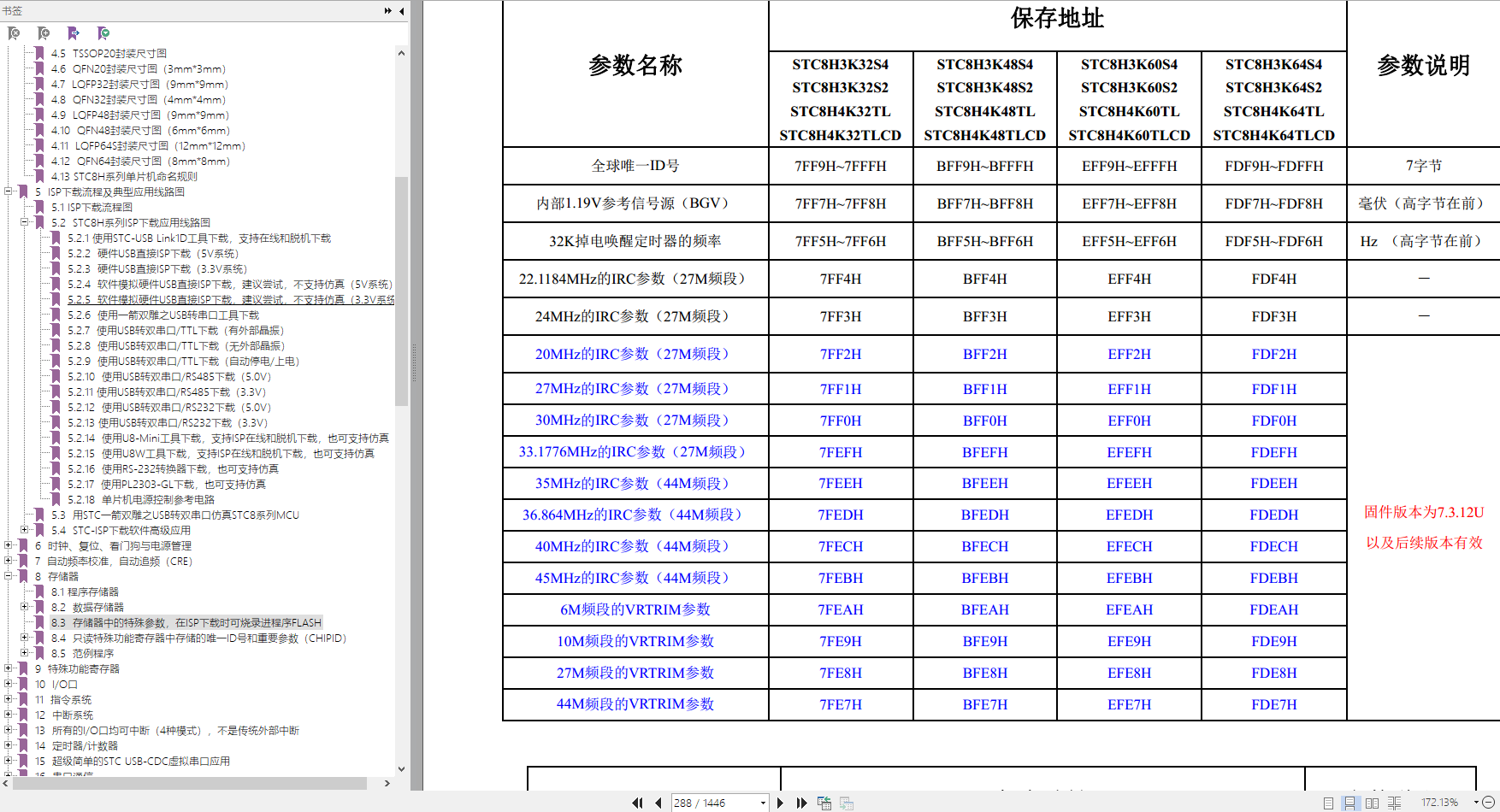Open the bookmark options menu icon
This screenshot has width=1500, height=812.
click(103, 33)
